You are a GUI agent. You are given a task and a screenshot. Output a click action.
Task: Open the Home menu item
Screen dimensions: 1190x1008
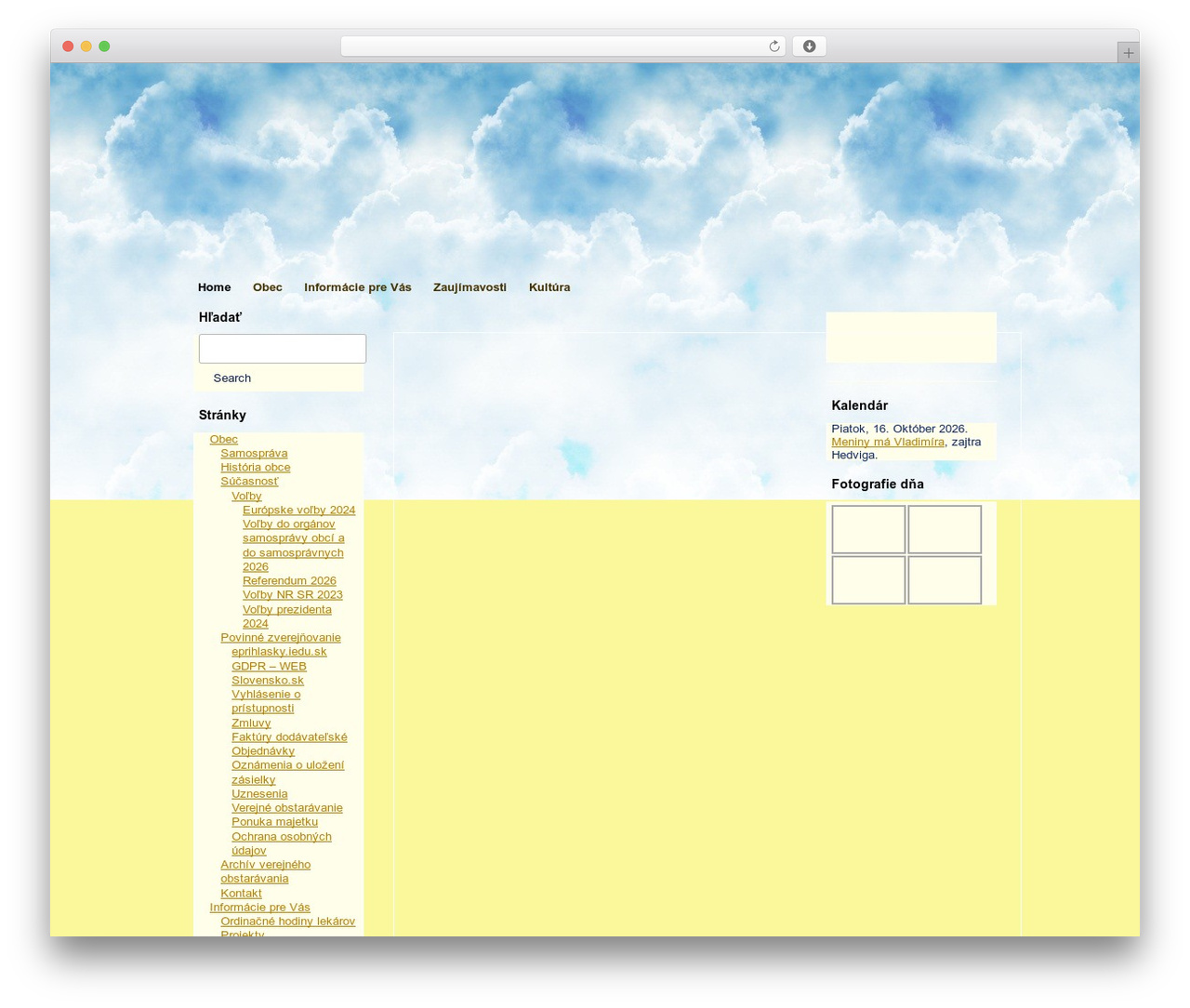[x=214, y=287]
